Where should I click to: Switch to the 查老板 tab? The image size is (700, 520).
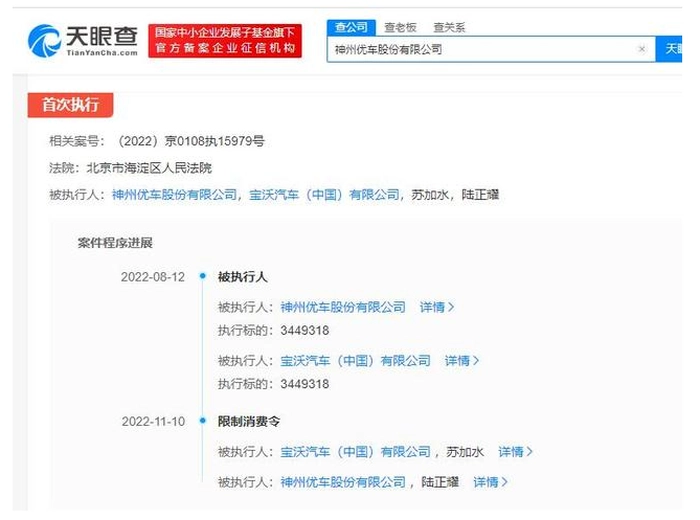tap(401, 27)
